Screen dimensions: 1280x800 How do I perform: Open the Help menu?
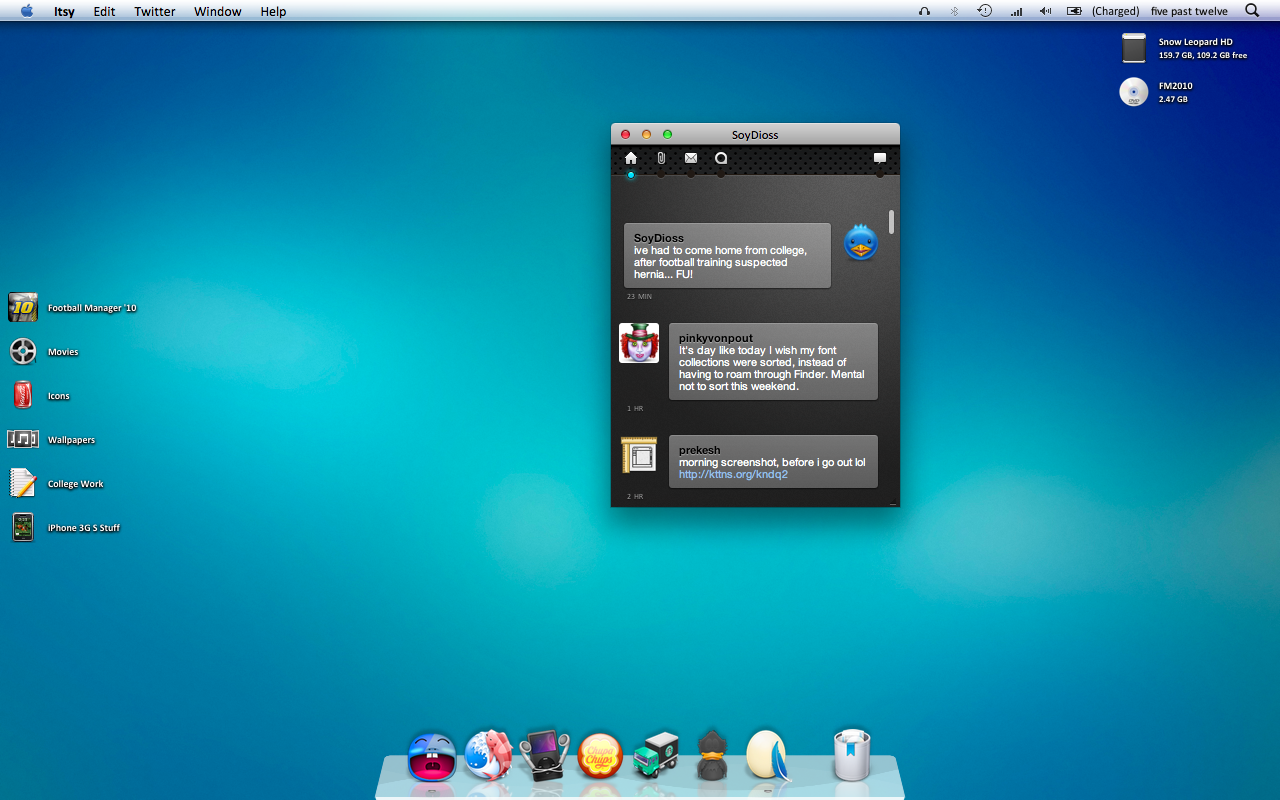(273, 11)
